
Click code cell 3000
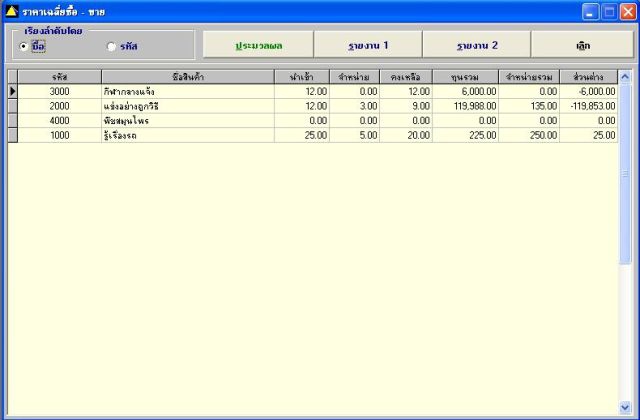coord(60,91)
